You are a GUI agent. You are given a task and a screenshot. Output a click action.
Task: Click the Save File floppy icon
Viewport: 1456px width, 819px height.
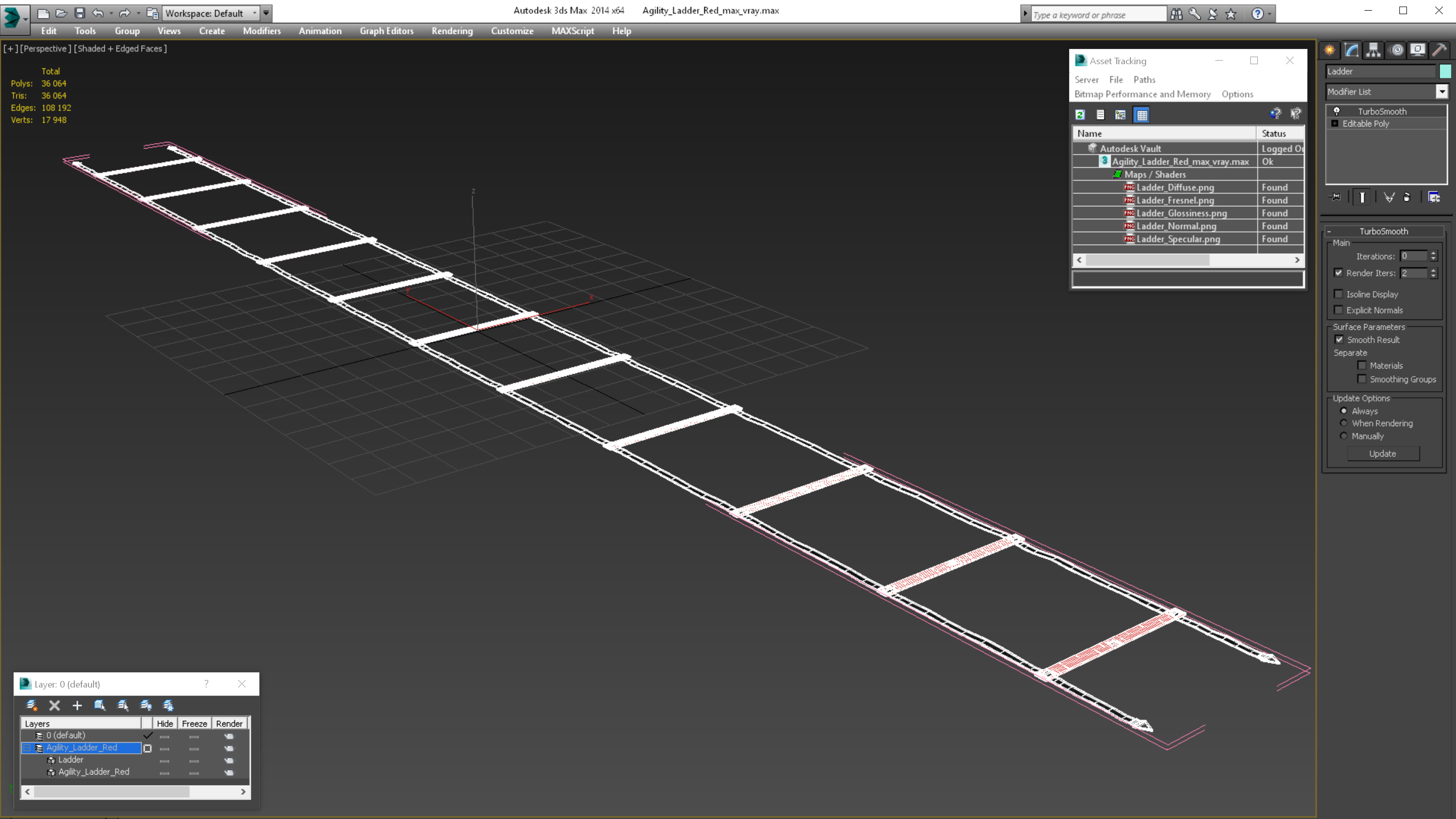(x=80, y=13)
